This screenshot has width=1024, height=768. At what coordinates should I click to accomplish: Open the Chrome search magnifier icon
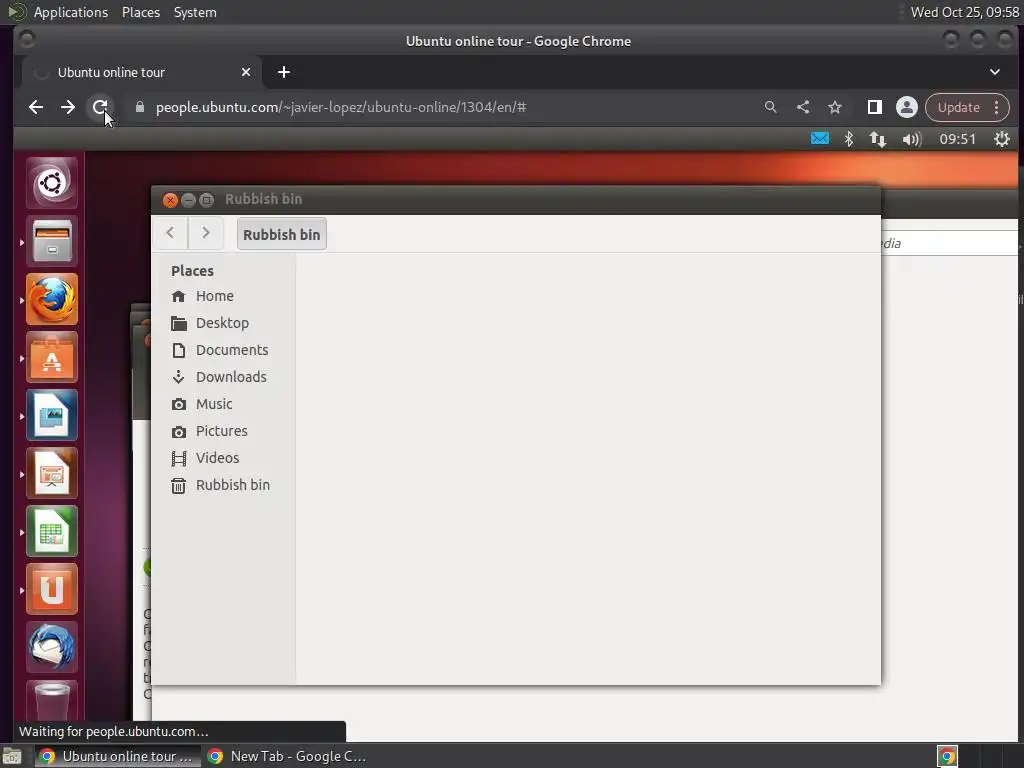[x=771, y=107]
